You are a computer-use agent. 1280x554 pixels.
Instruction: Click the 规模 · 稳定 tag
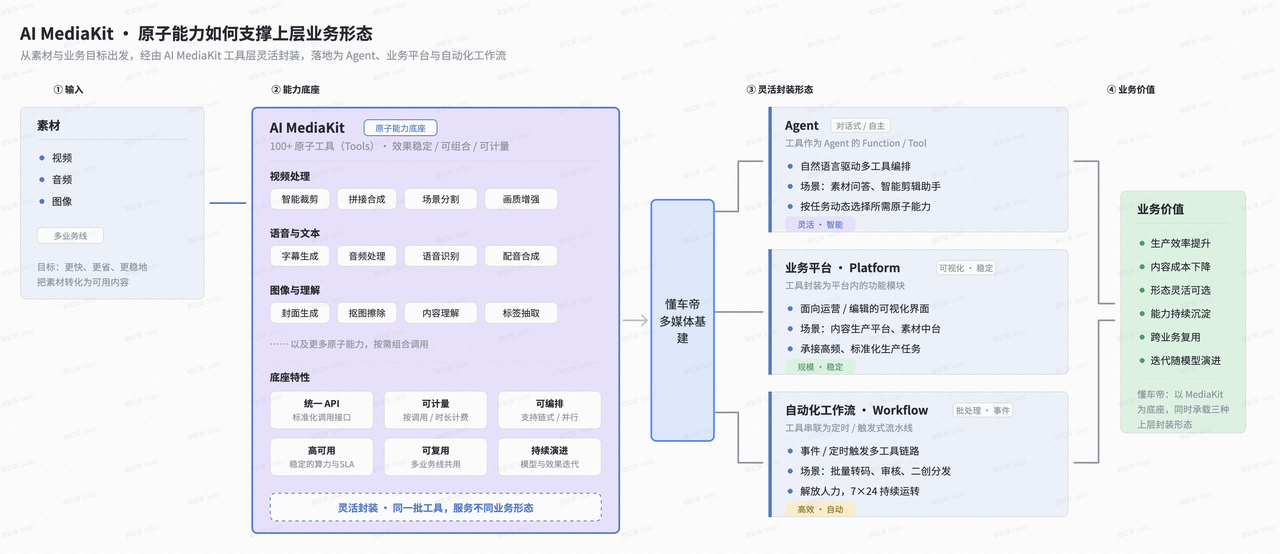coord(820,367)
